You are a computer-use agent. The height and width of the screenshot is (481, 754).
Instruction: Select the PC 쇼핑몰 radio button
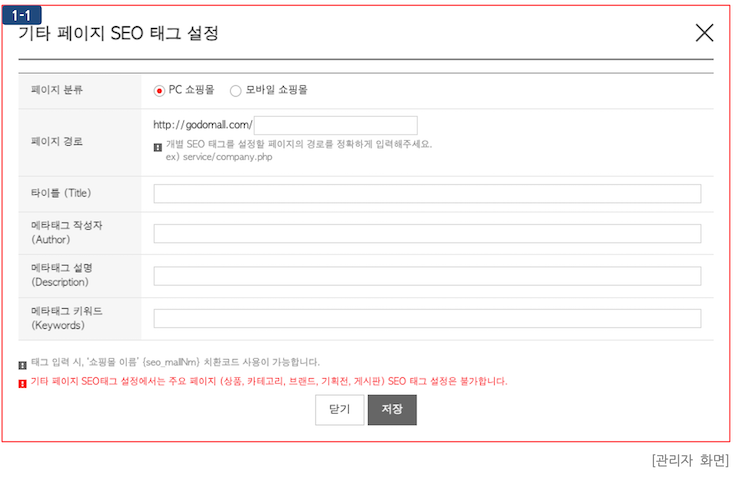click(159, 90)
